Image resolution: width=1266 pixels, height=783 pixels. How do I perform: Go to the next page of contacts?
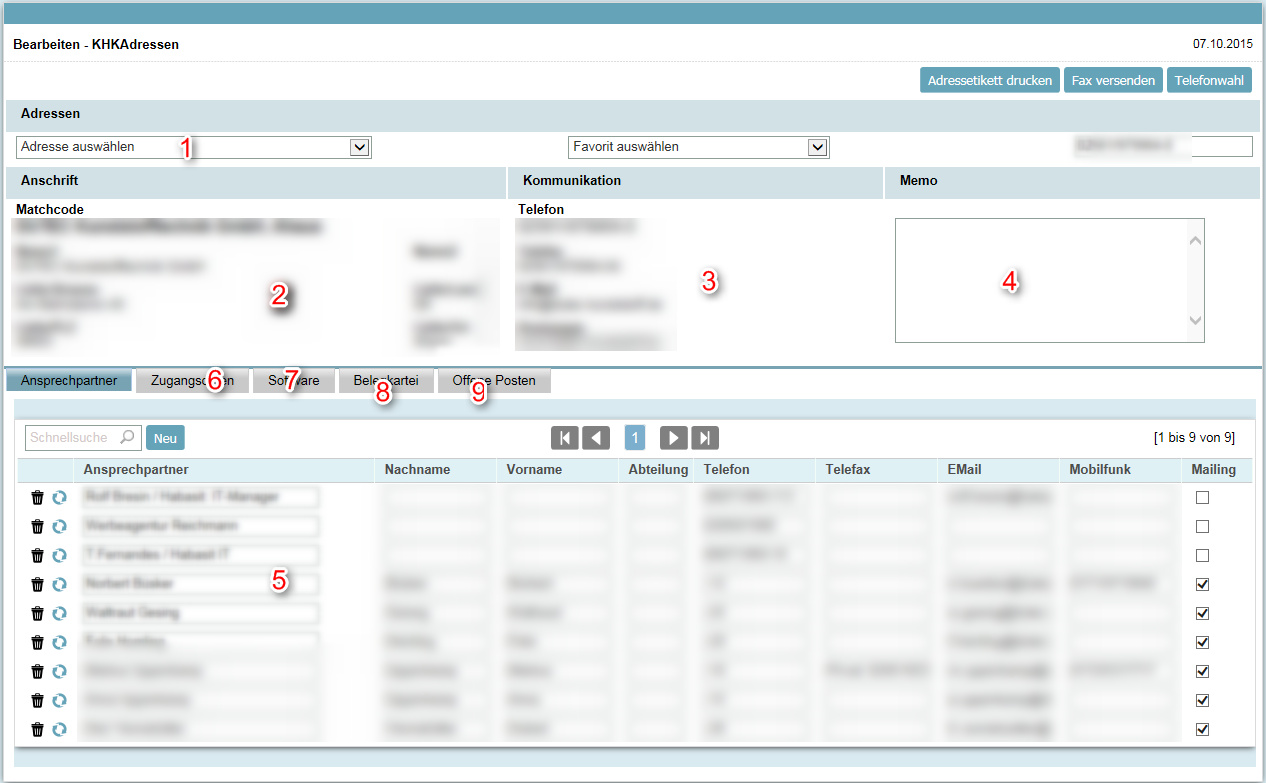click(673, 437)
